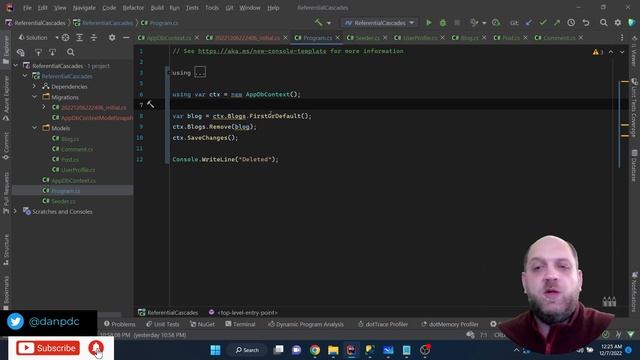Open the build hammer dropdown arrow
Screen dimensions: 640x360
[329, 23]
